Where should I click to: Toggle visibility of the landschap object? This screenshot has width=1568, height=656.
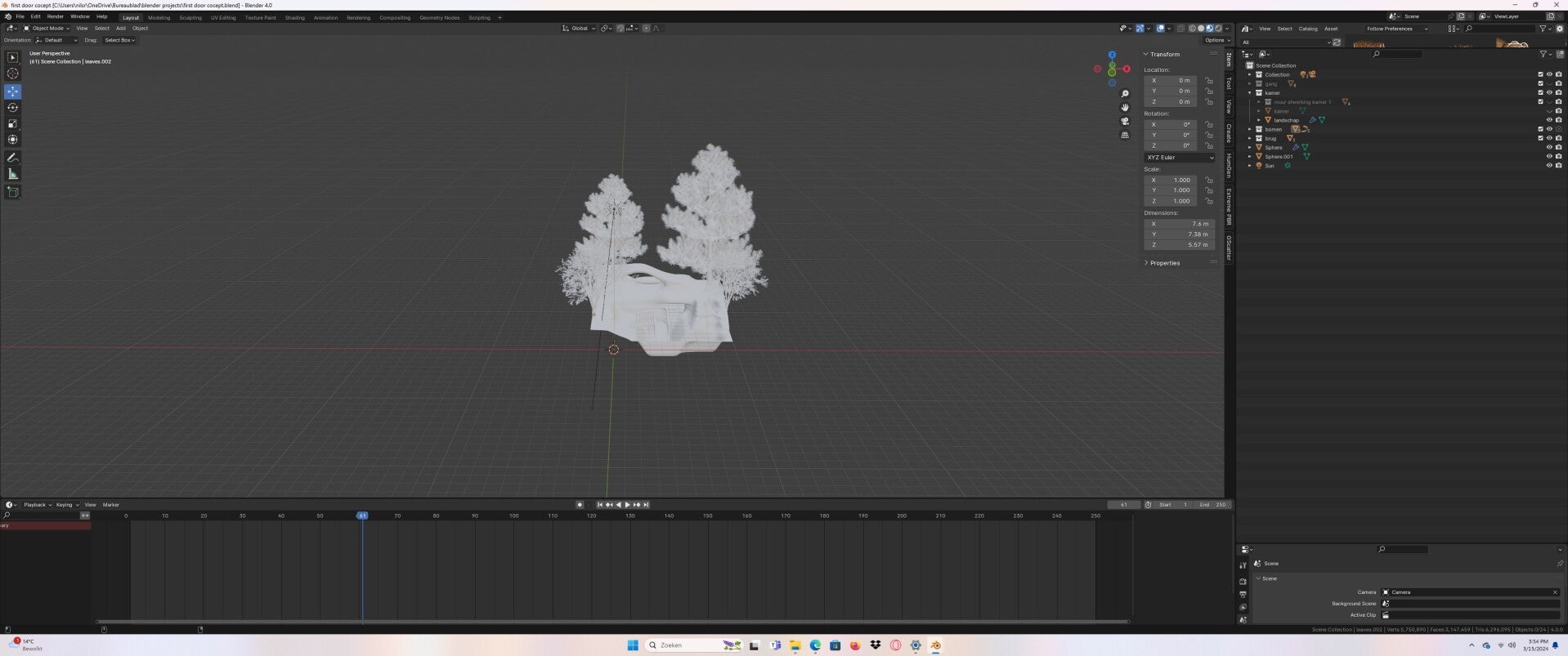point(1548,120)
